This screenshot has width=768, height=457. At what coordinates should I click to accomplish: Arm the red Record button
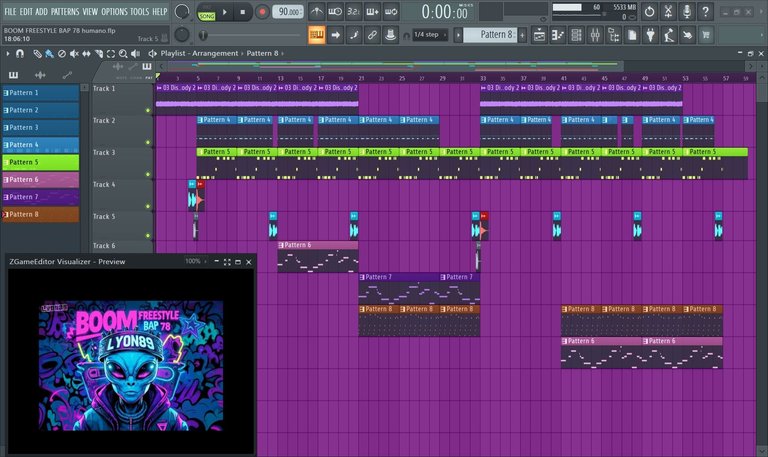(262, 12)
